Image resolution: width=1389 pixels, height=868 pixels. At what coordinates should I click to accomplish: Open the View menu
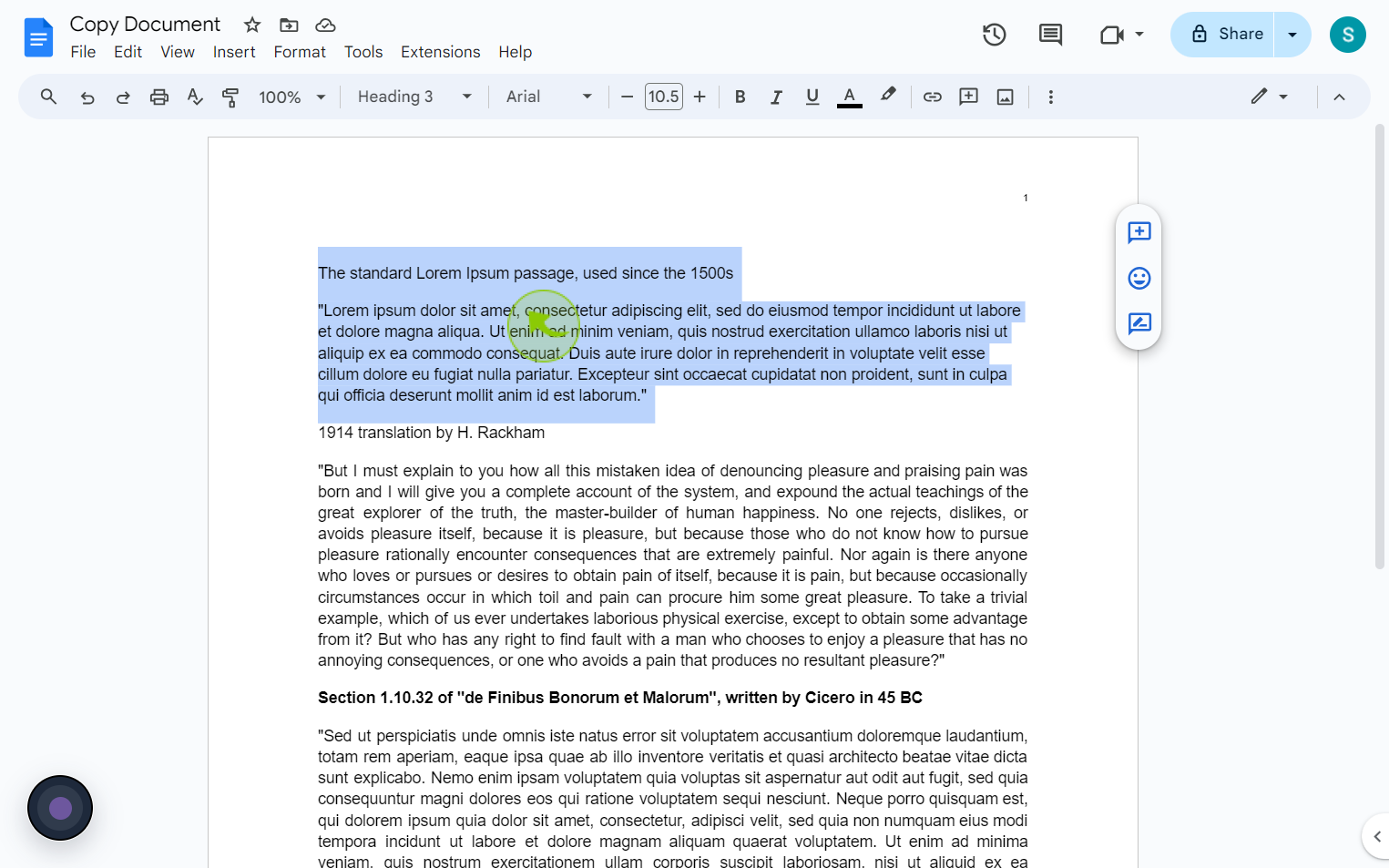coord(178,52)
